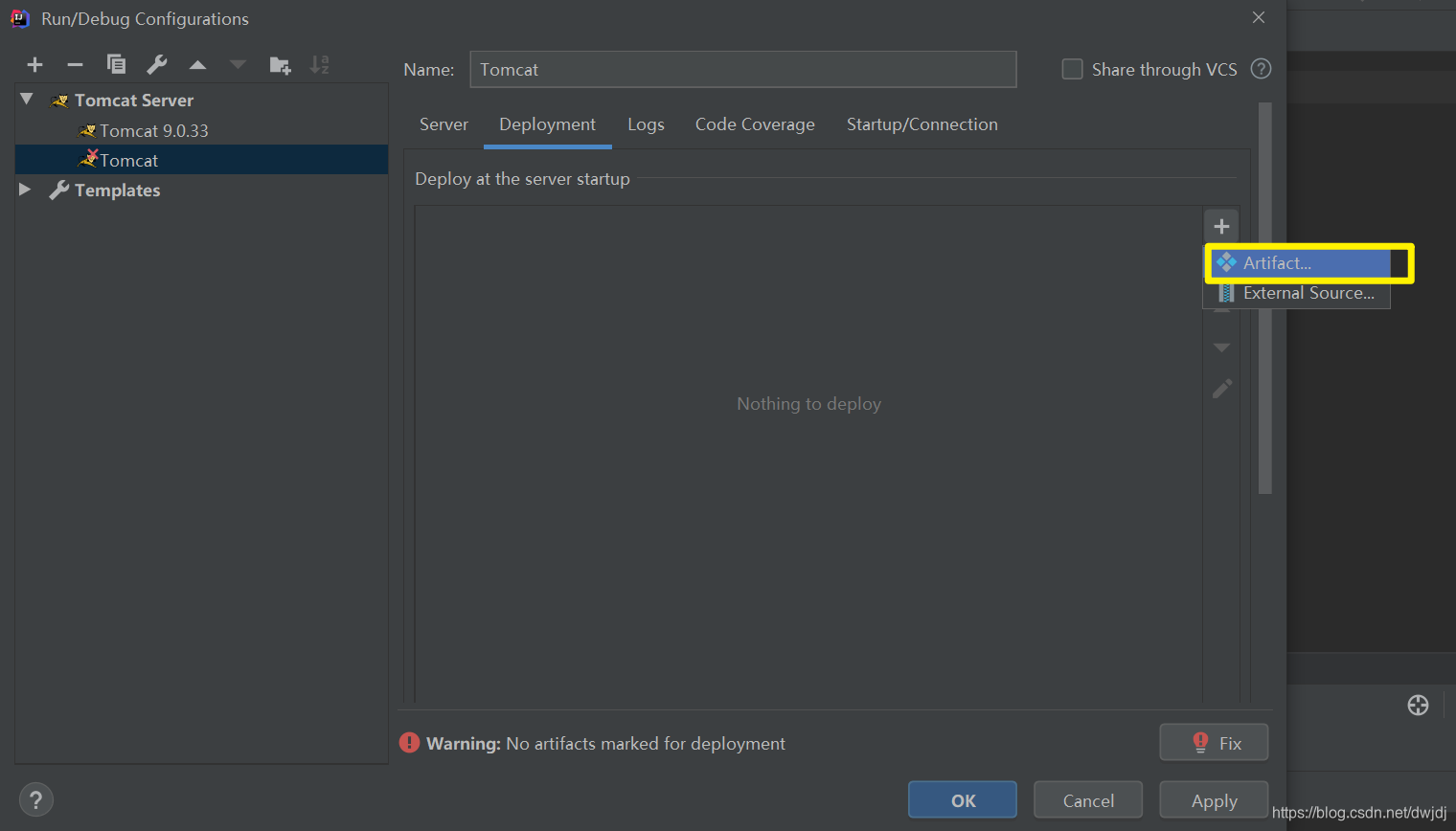Viewport: 1456px width, 831px height.
Task: Select the Tomcat configuration with error mark
Action: 201,160
